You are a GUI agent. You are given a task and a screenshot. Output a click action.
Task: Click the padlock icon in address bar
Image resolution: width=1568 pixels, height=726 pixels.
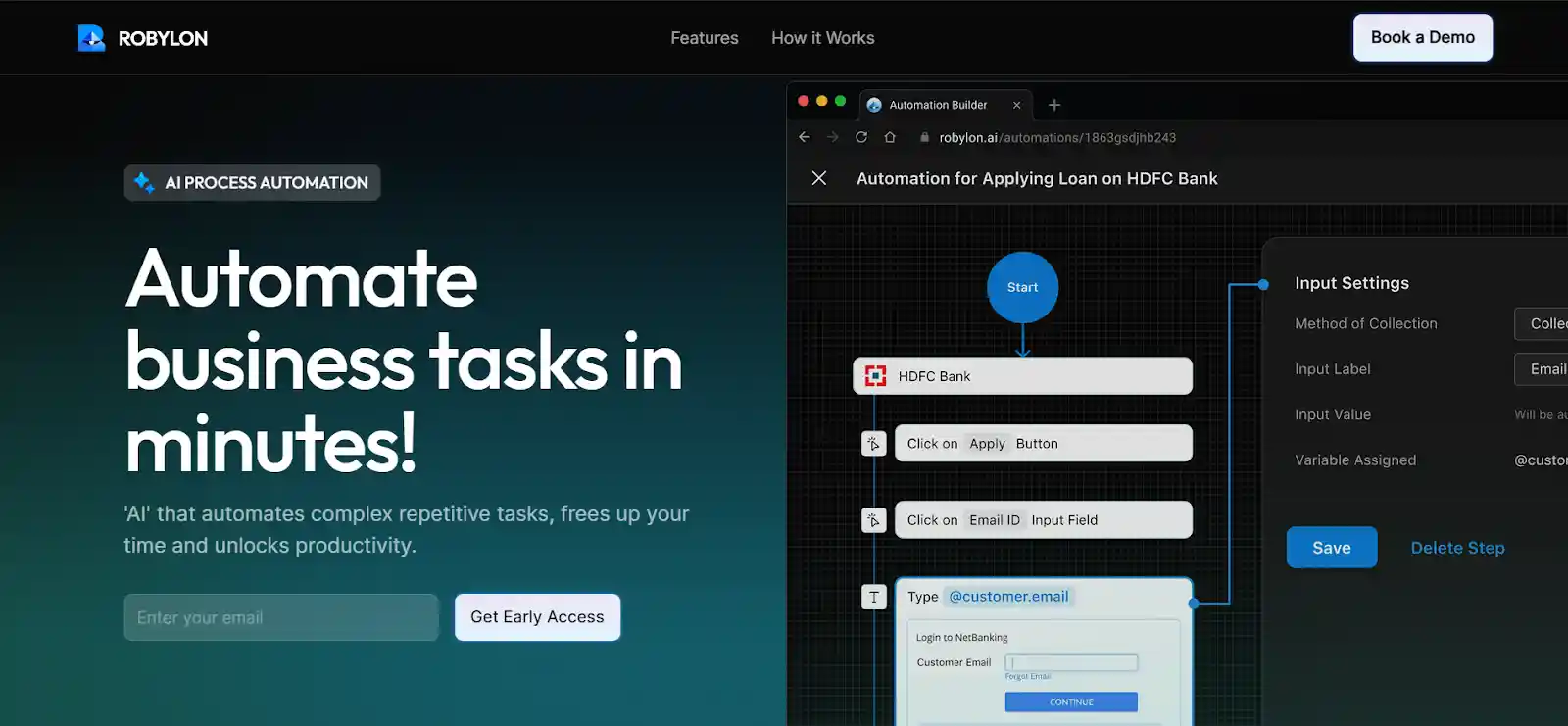coord(924,138)
